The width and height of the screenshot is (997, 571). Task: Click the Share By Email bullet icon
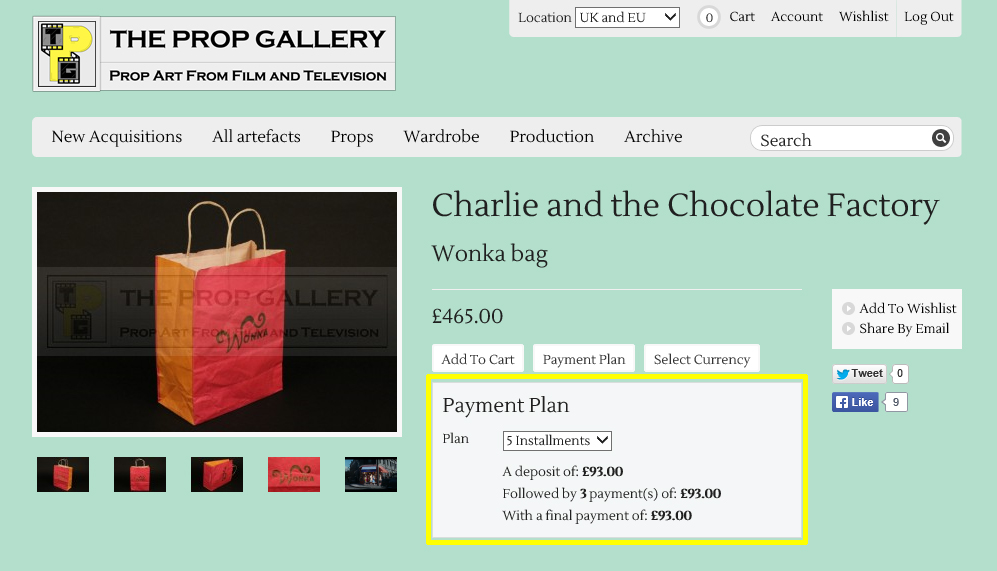848,329
